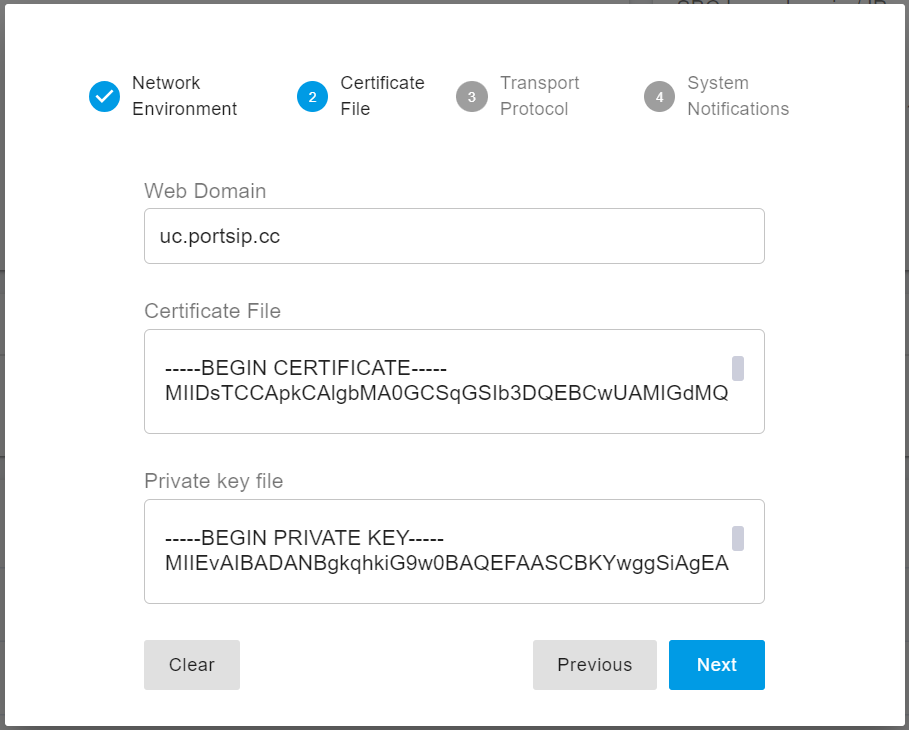The image size is (909, 730).
Task: Place cursor on BEGIN PRIVATE KEY line
Action: coord(304,538)
